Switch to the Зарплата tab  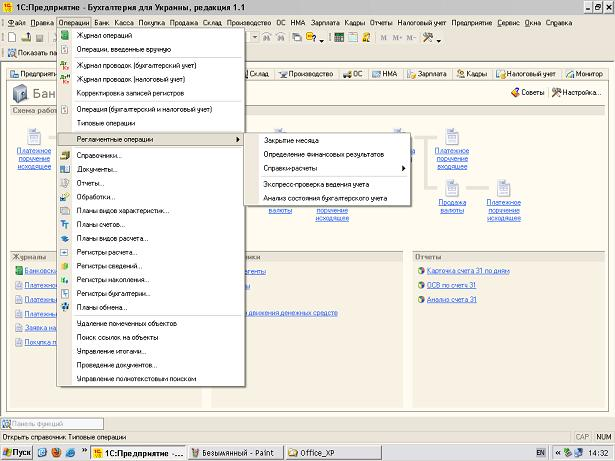click(427, 74)
